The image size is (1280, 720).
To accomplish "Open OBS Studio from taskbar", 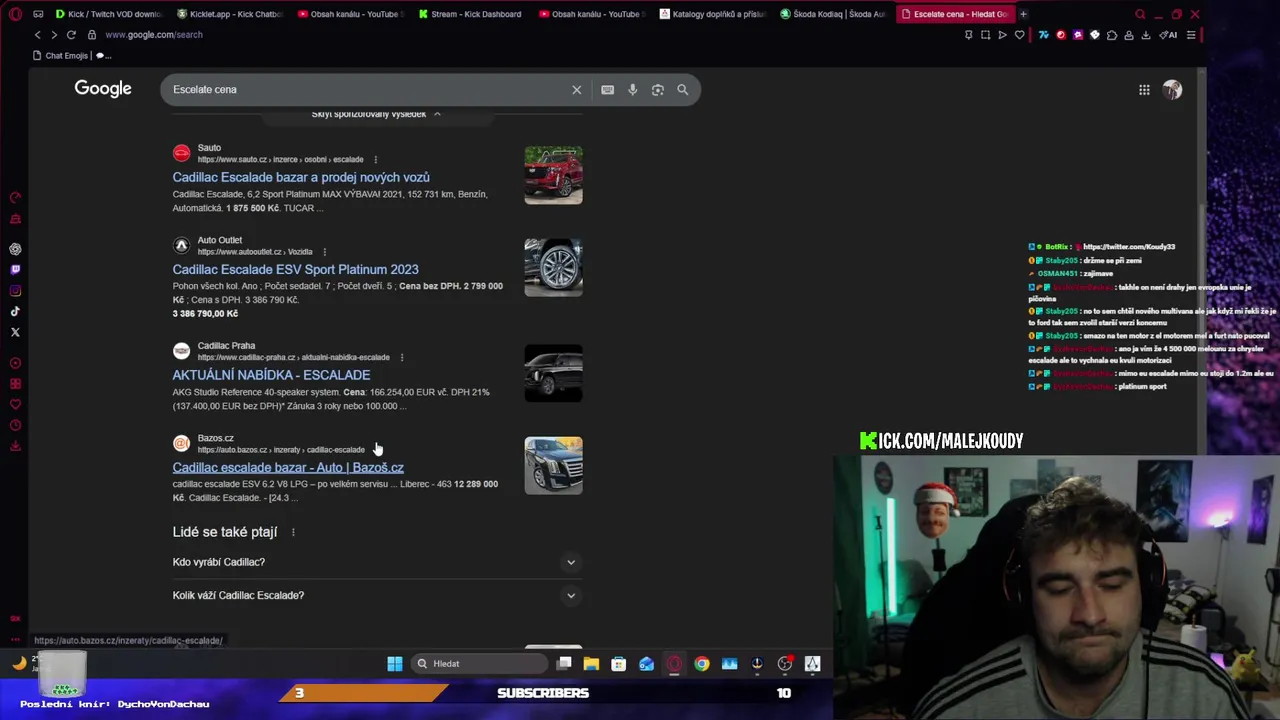I will 785,663.
